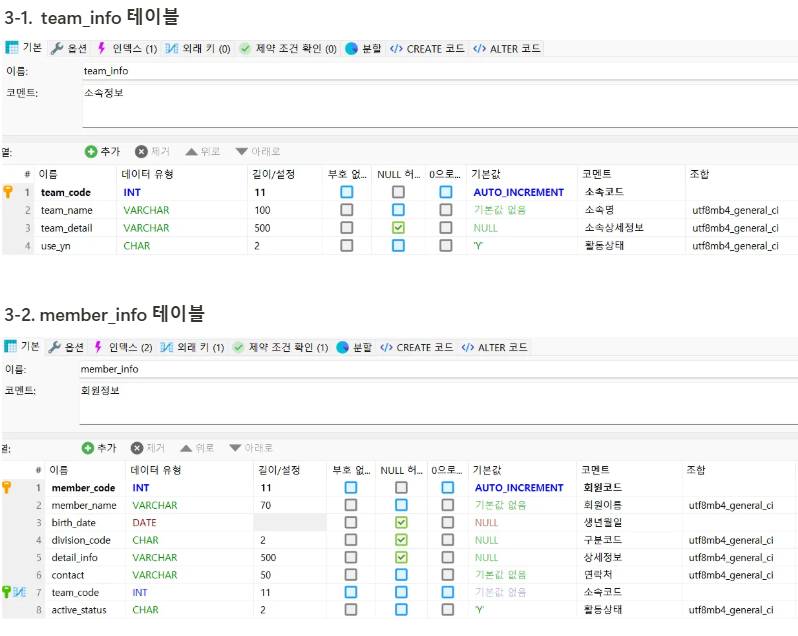Click the green 추가 plus icon in member_info
The height and width of the screenshot is (636, 798).
(x=88, y=448)
